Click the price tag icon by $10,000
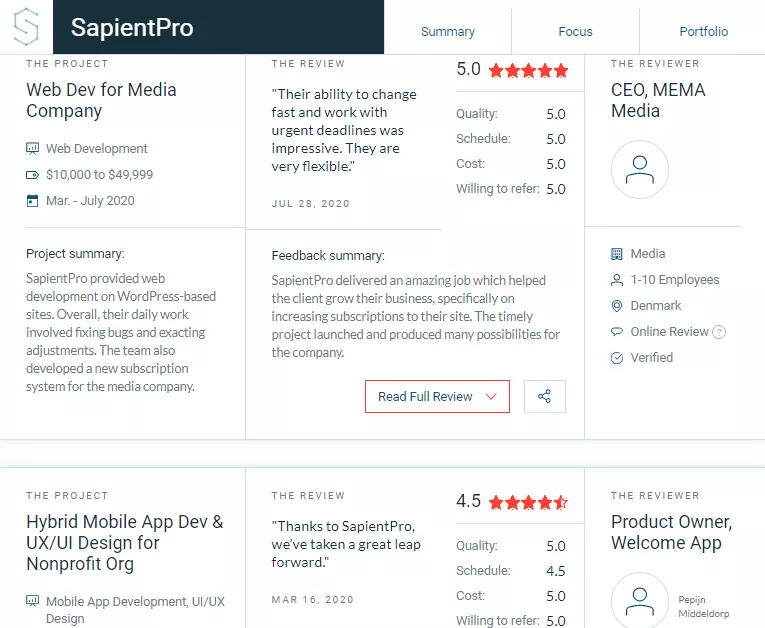Screen dimensions: 765x628 [32, 175]
